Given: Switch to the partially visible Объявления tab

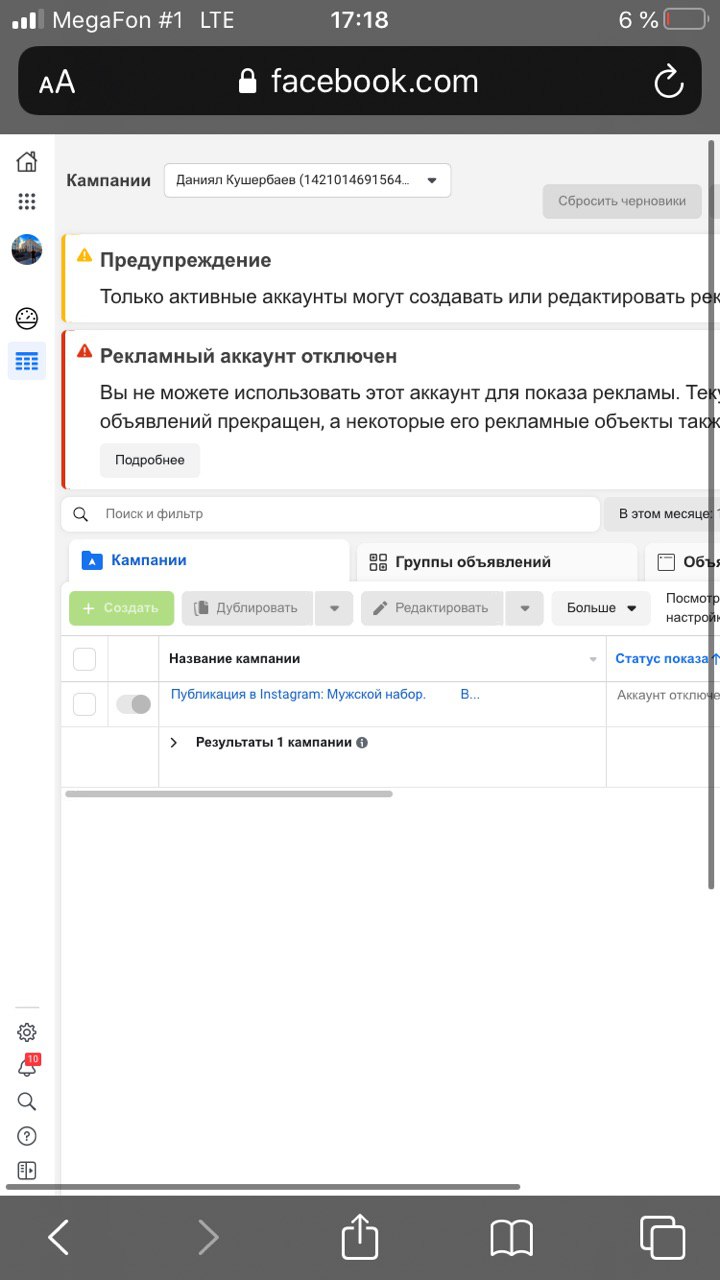Looking at the screenshot, I should (x=683, y=562).
